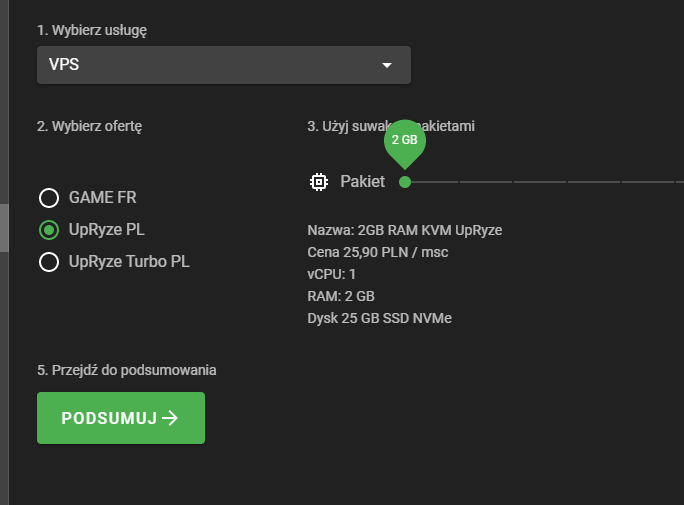Viewport: 684px width, 505px height.
Task: Click the PODSUMUJ button text
Action: [108, 418]
